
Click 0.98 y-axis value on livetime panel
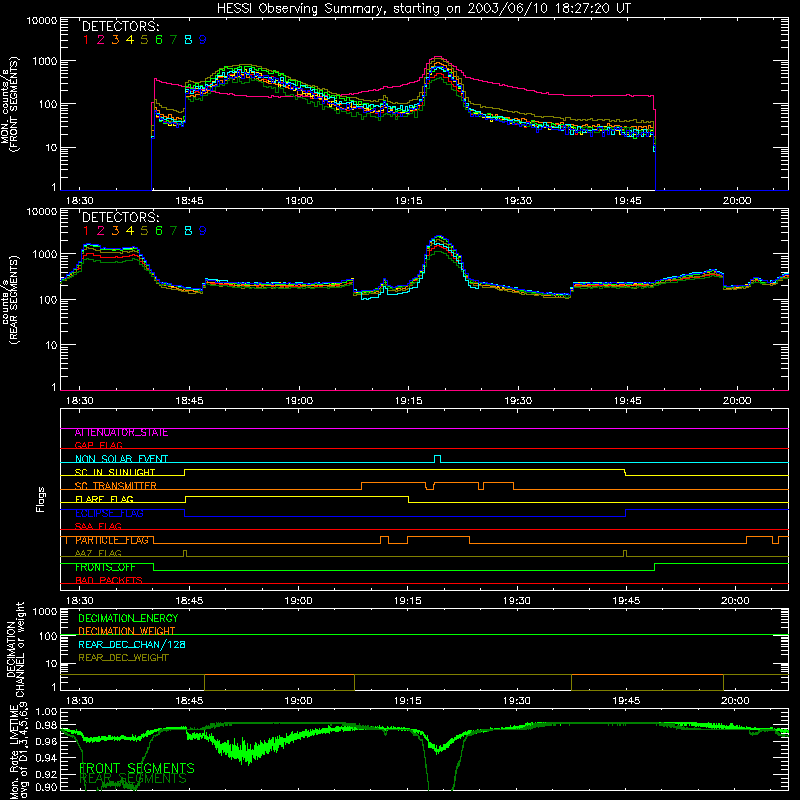click(46, 725)
